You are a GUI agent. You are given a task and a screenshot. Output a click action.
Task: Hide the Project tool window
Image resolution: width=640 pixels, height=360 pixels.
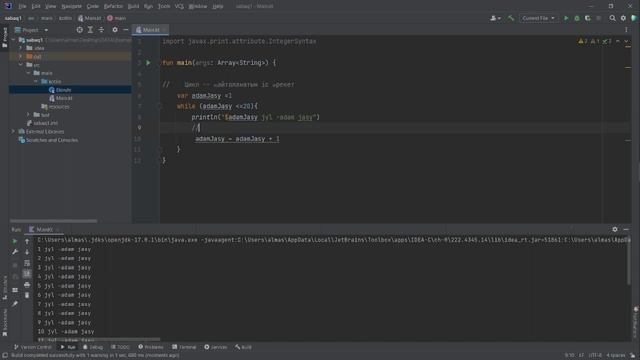(125, 30)
